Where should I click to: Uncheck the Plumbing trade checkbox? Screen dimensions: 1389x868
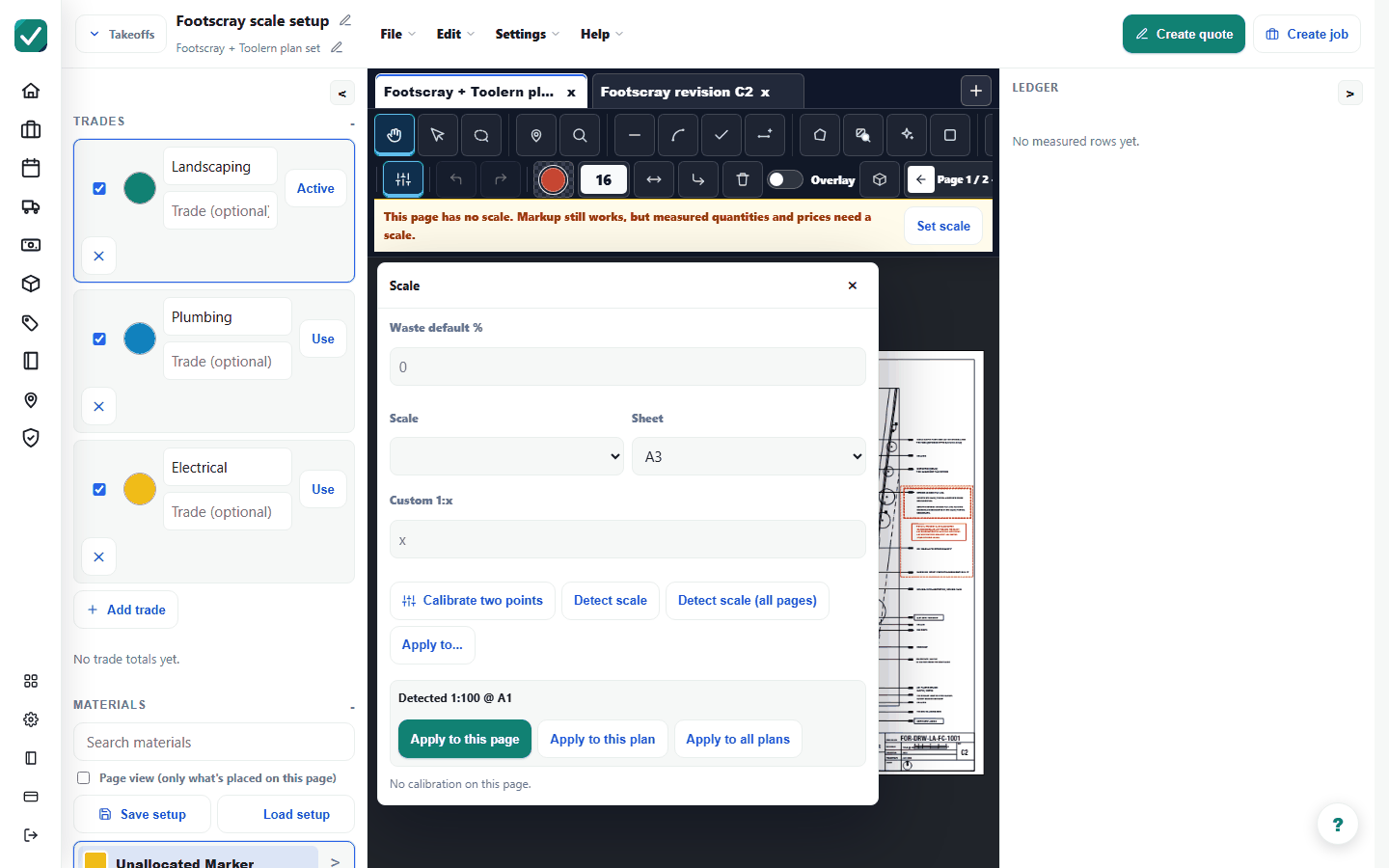pyautogui.click(x=99, y=339)
